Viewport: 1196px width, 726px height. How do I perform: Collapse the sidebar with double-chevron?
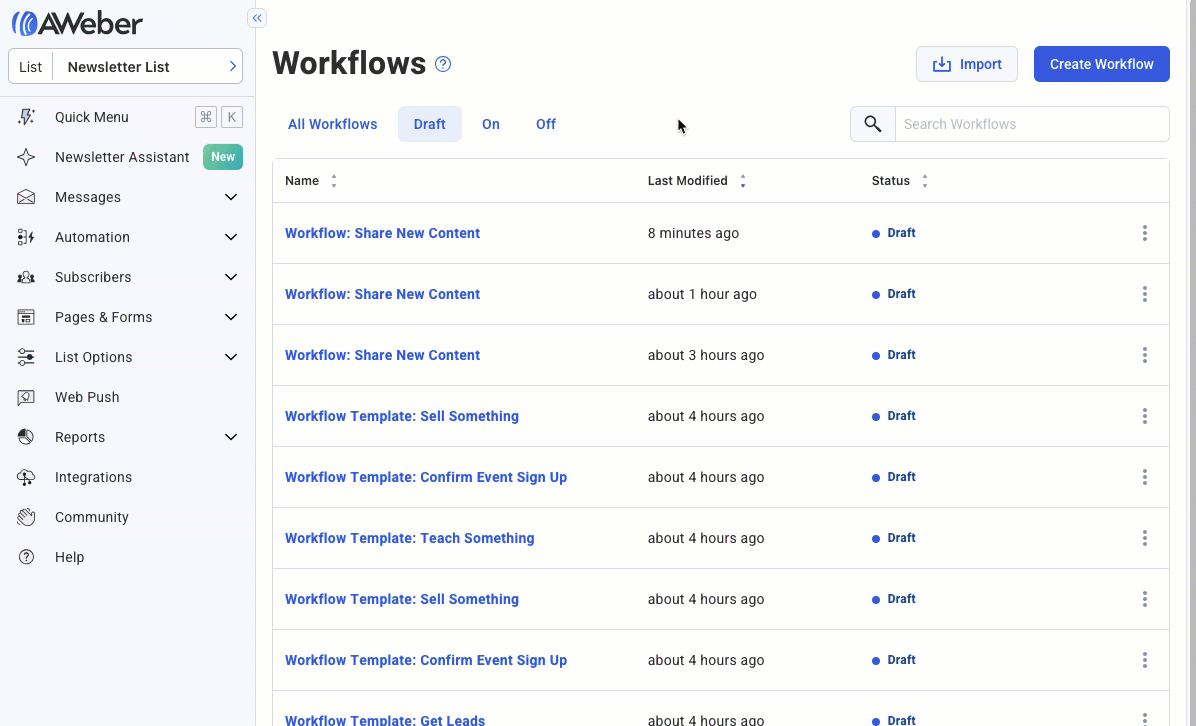(x=257, y=18)
